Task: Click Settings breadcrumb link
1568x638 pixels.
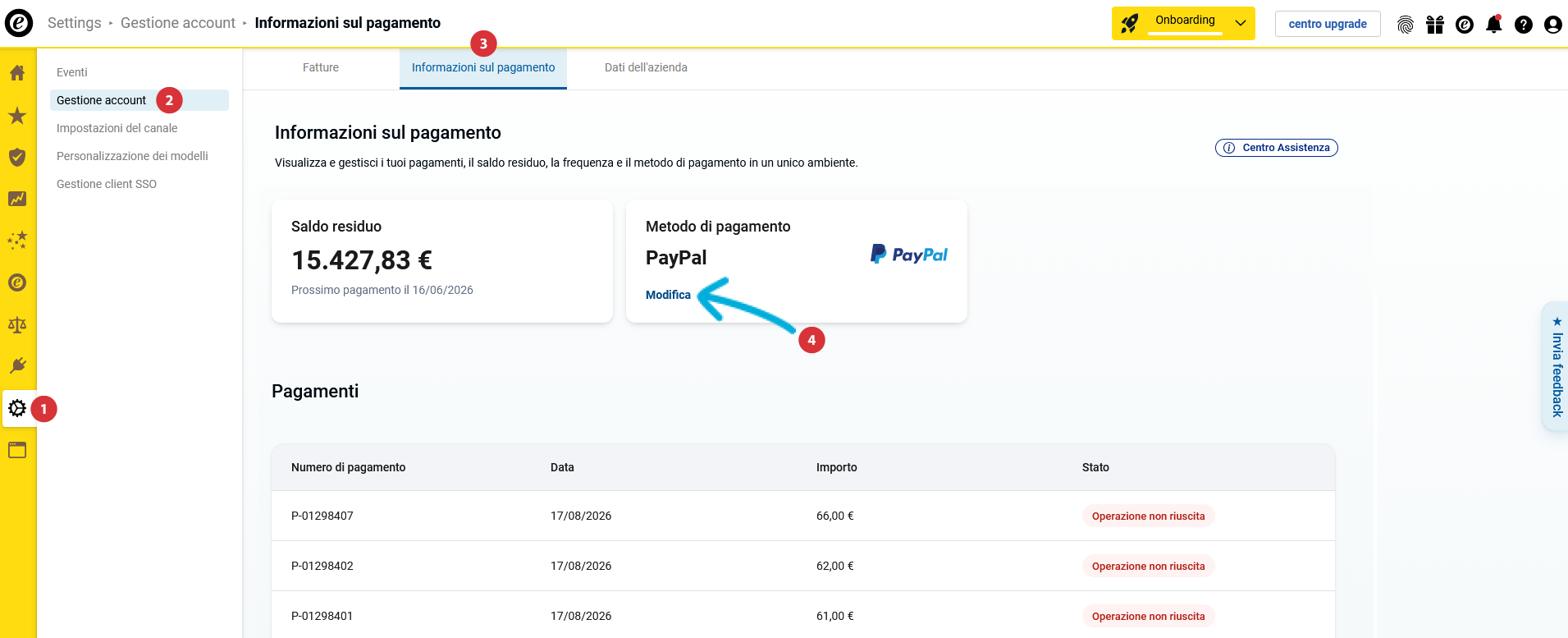Action: point(75,23)
